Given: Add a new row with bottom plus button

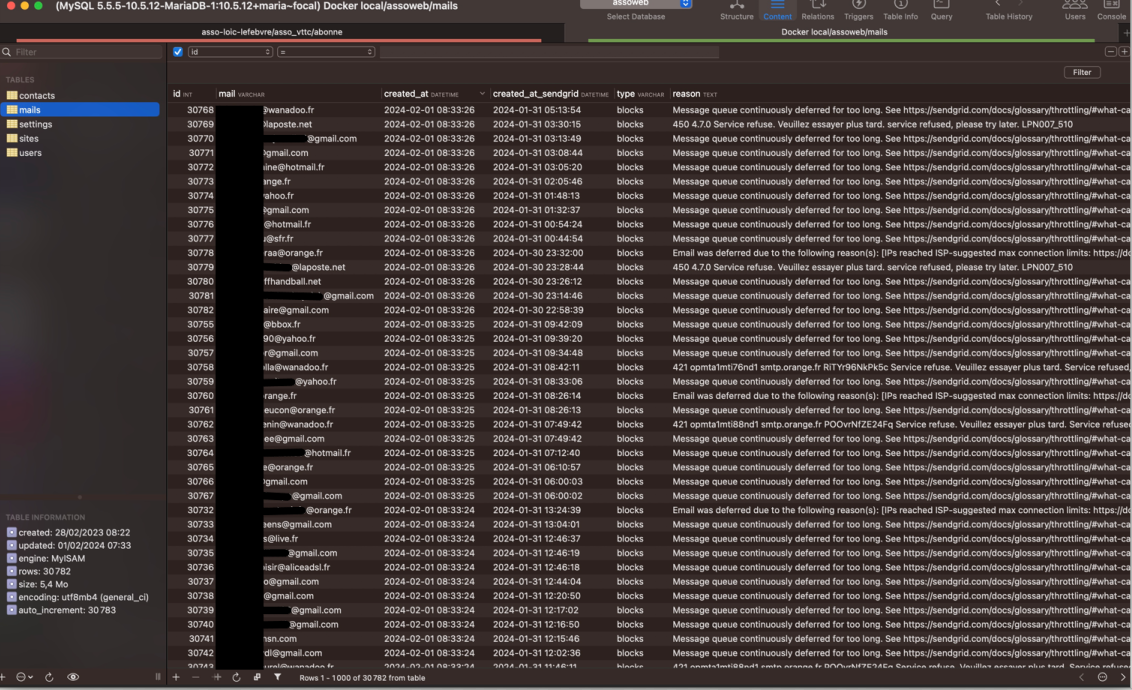Looking at the screenshot, I should 176,677.
